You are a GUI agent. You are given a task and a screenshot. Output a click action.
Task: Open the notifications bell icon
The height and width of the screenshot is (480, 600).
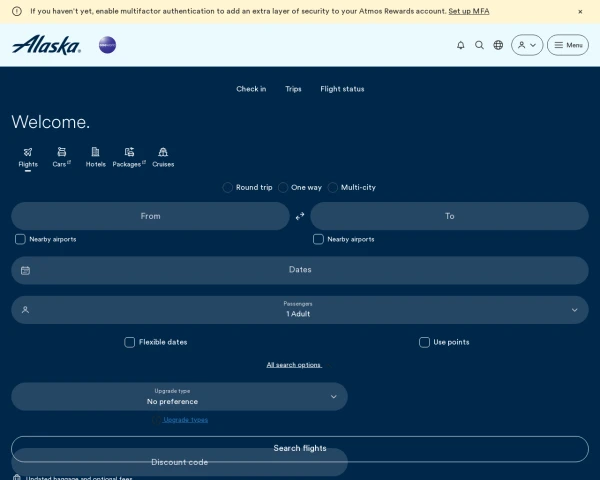pyautogui.click(x=461, y=45)
